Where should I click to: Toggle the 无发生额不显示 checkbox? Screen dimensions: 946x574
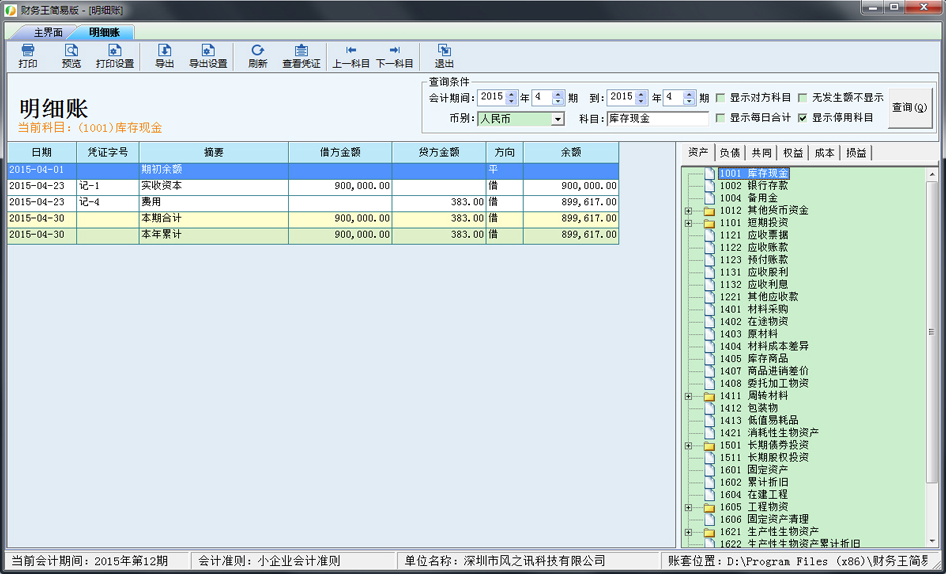[x=802, y=98]
